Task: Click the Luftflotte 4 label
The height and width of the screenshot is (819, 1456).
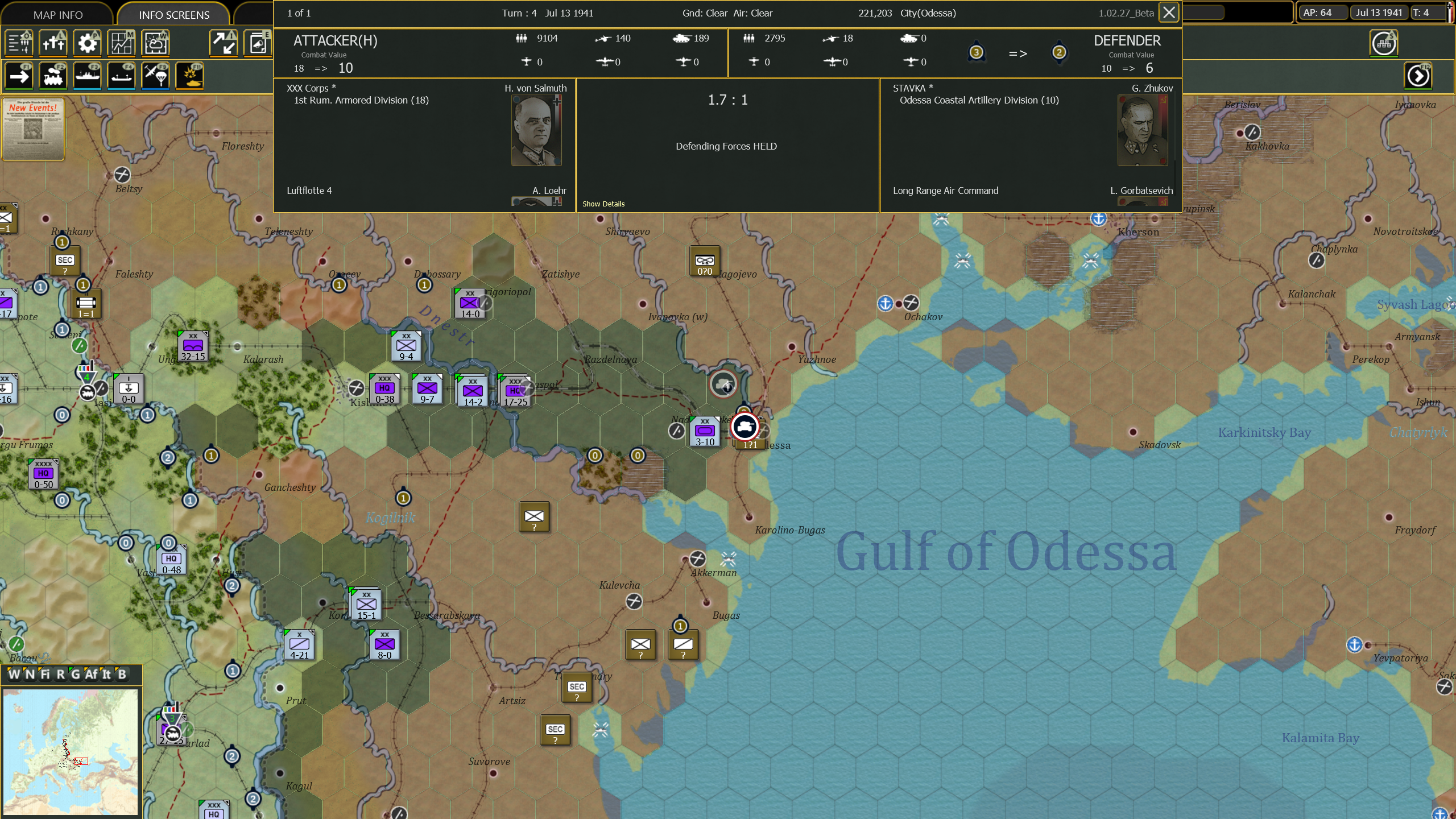Action: pyautogui.click(x=309, y=191)
